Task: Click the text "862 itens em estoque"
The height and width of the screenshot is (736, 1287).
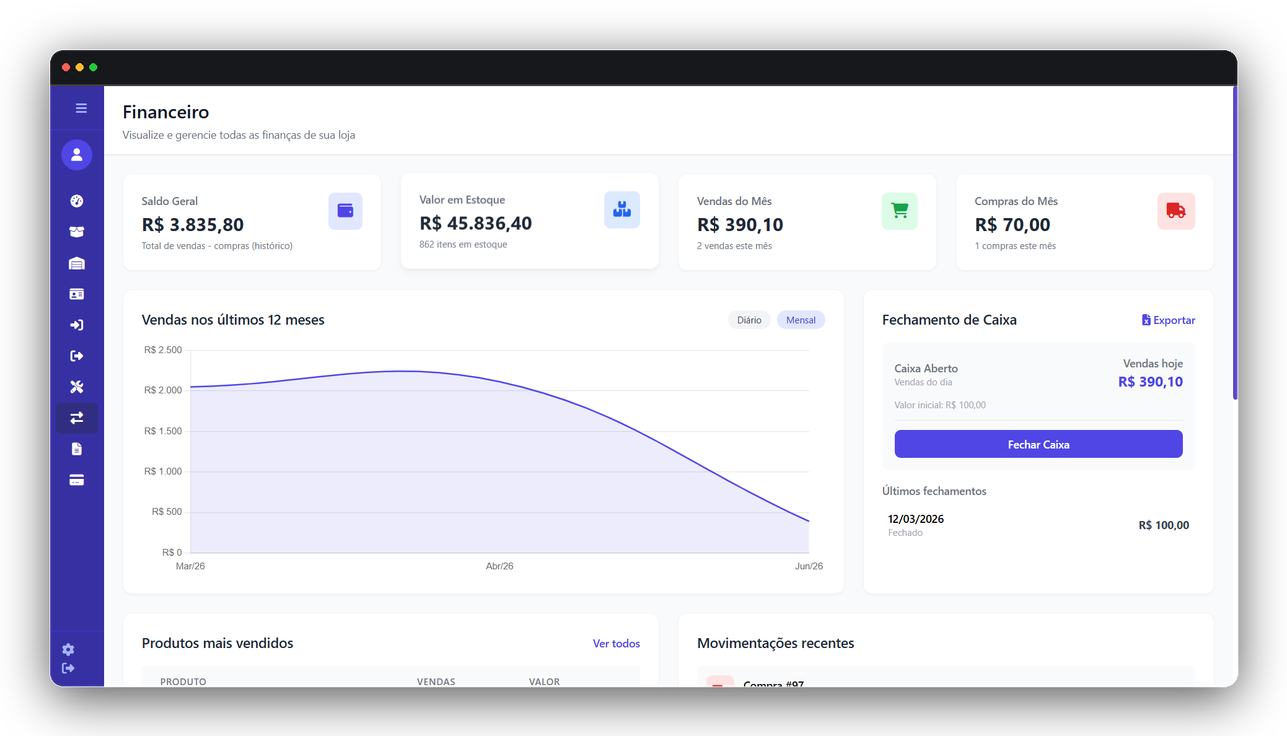Action: coord(463,244)
